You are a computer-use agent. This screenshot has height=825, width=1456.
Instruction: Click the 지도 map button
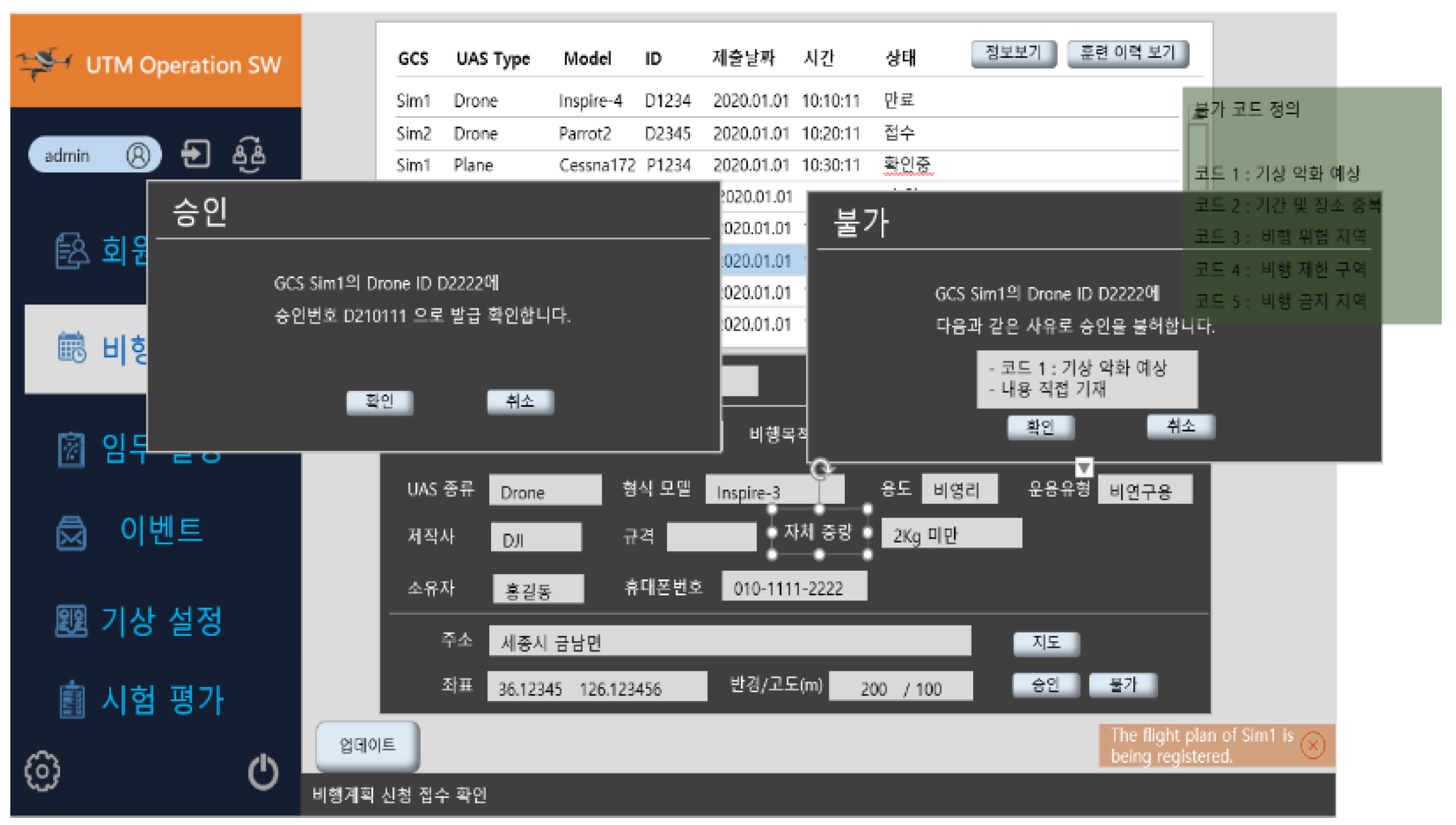1046,643
